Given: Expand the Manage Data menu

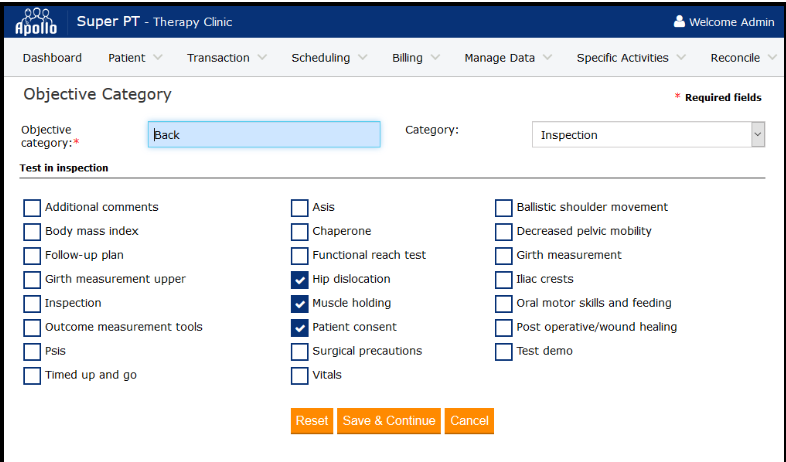Looking at the screenshot, I should point(507,58).
